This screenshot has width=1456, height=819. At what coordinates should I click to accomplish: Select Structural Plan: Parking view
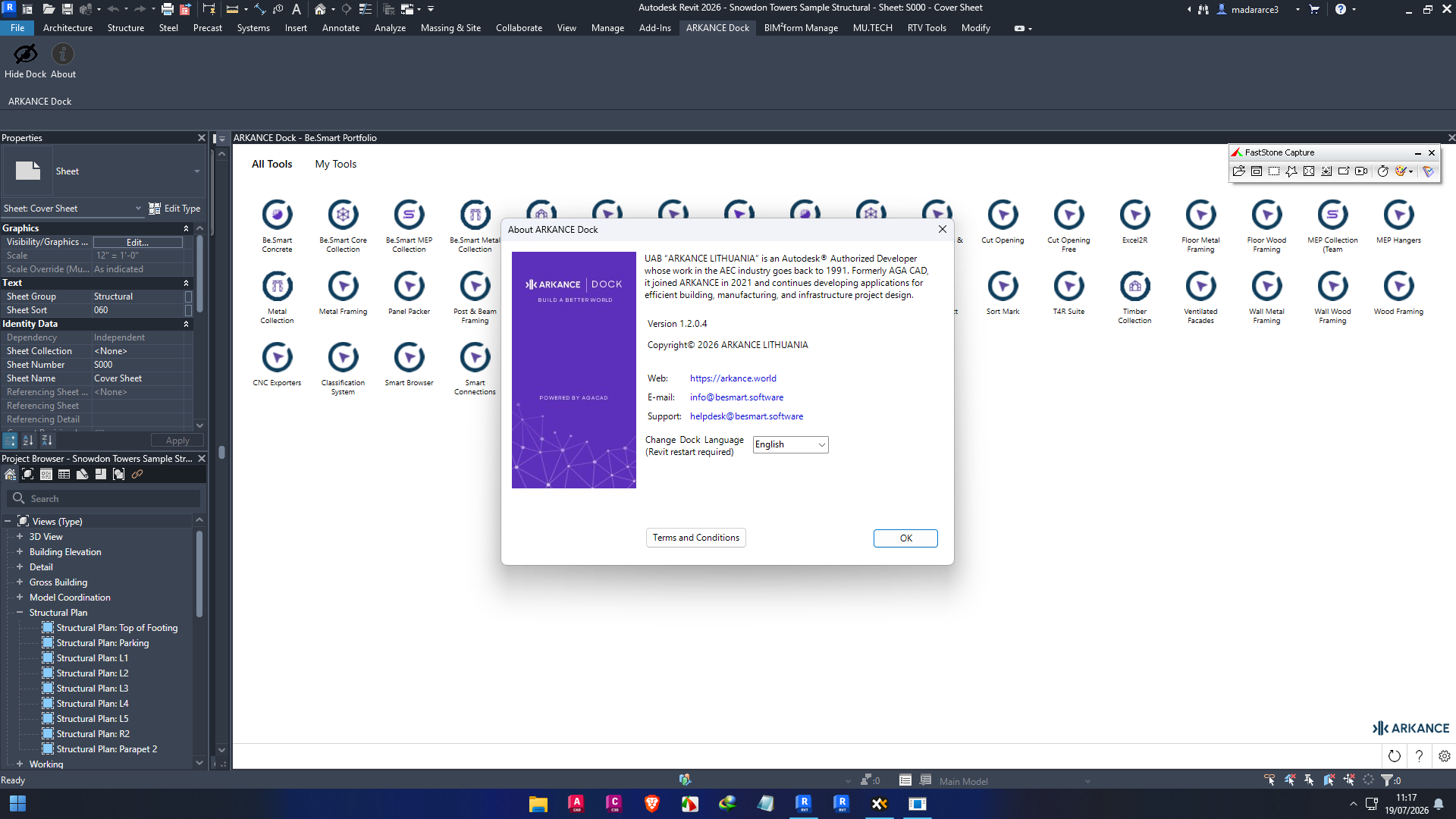click(x=102, y=643)
